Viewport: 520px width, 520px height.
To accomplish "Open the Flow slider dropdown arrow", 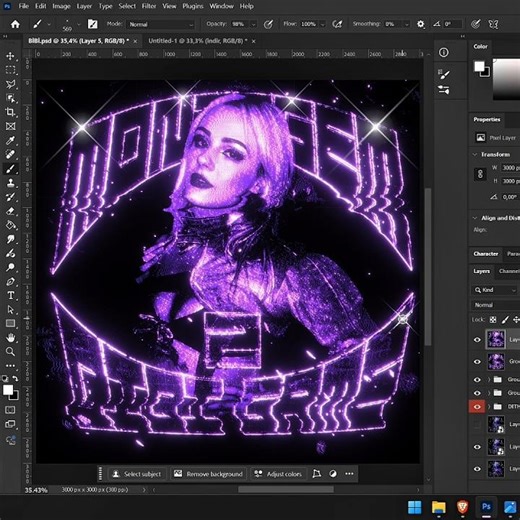I will click(x=322, y=24).
